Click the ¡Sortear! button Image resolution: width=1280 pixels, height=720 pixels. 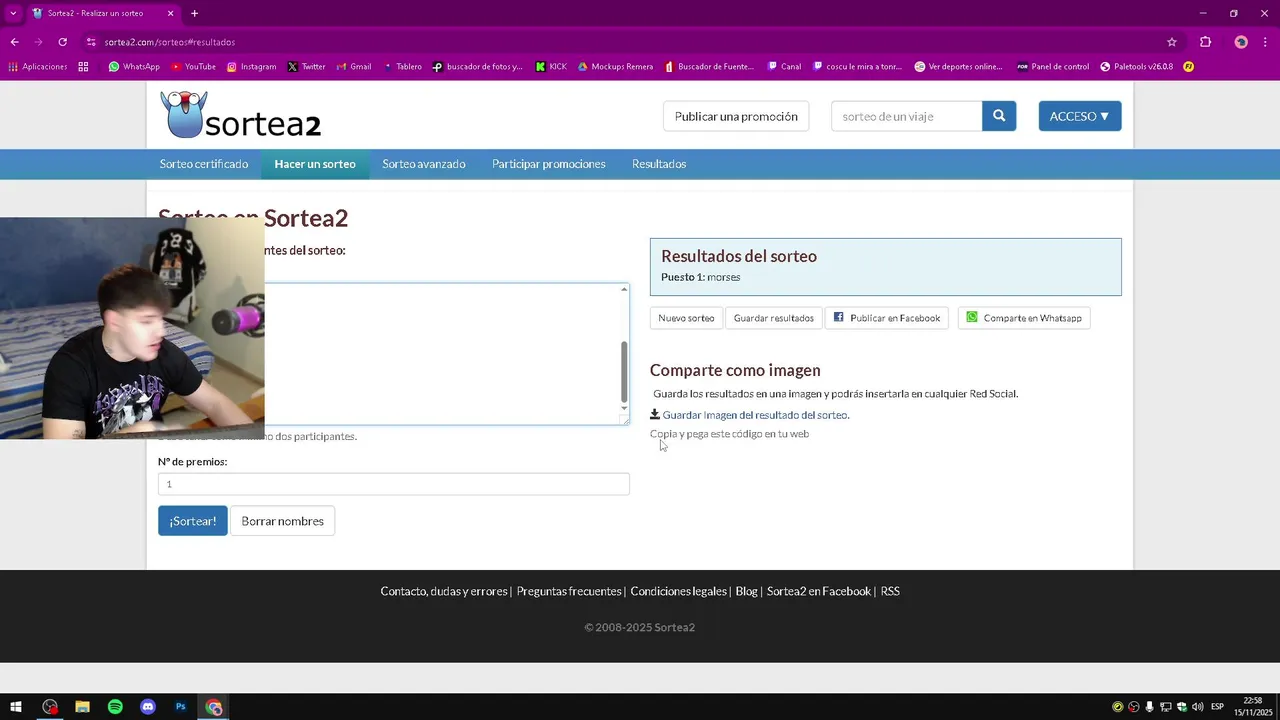[193, 521]
